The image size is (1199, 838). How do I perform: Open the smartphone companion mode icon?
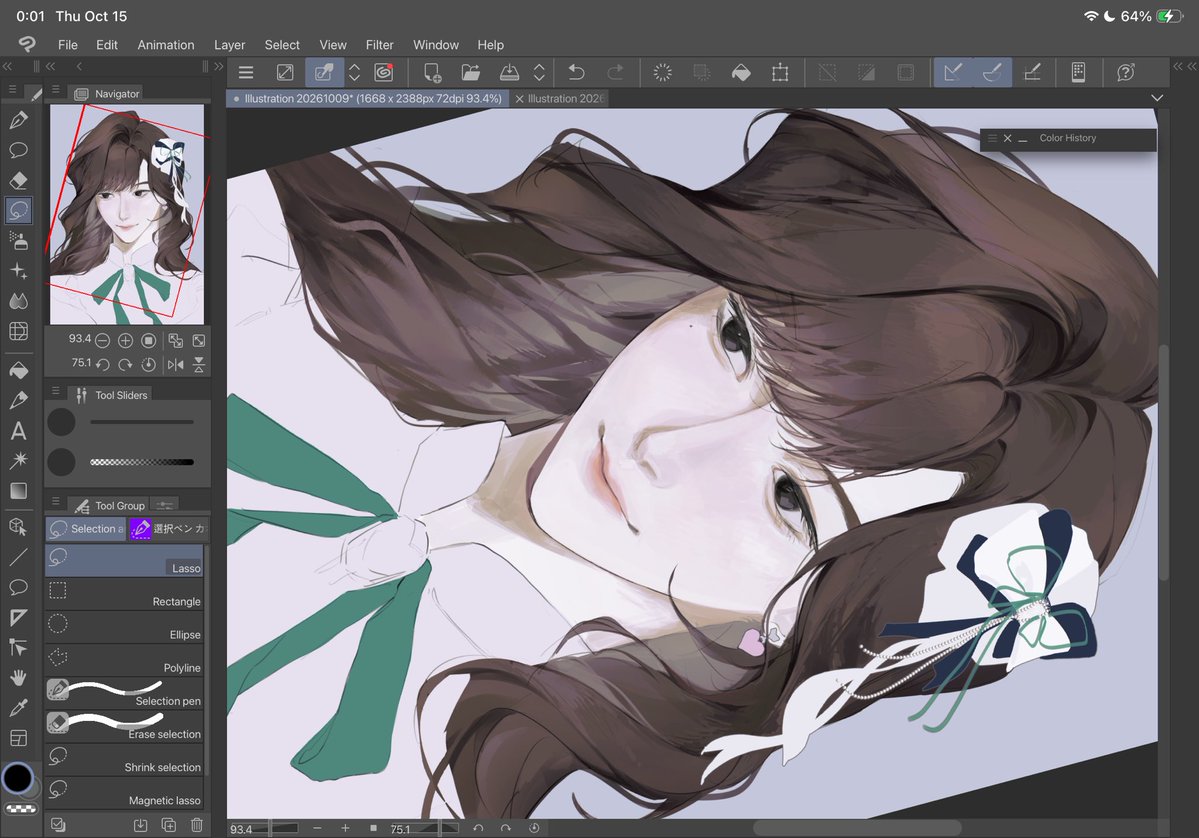pyautogui.click(x=1078, y=73)
